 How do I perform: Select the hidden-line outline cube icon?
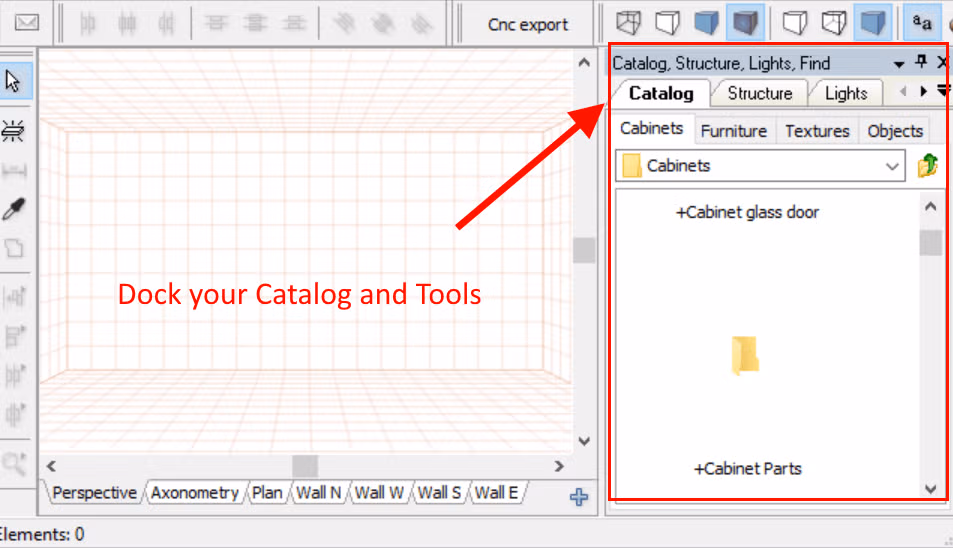[x=667, y=23]
